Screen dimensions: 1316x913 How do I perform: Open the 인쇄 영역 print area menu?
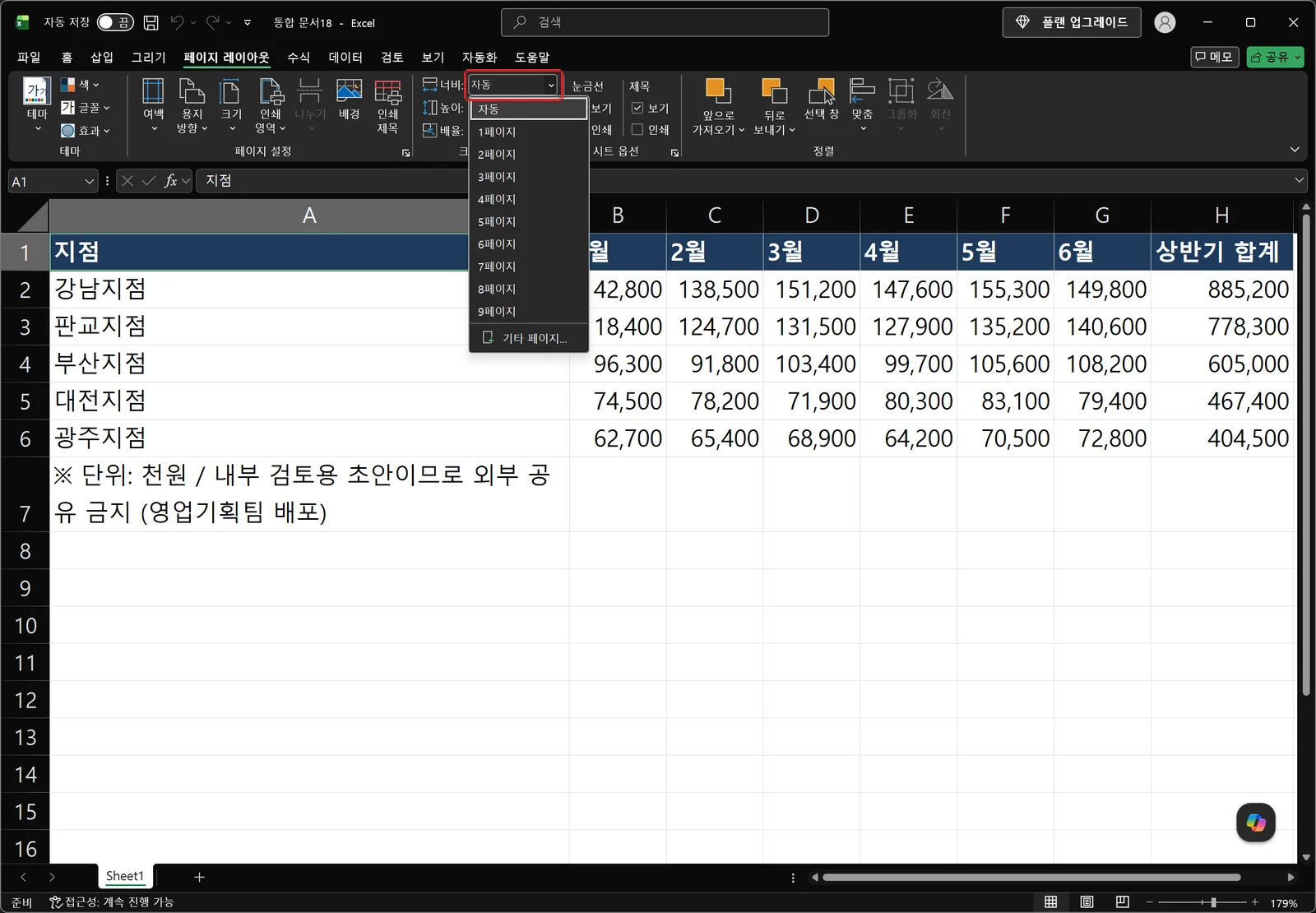coord(270,105)
